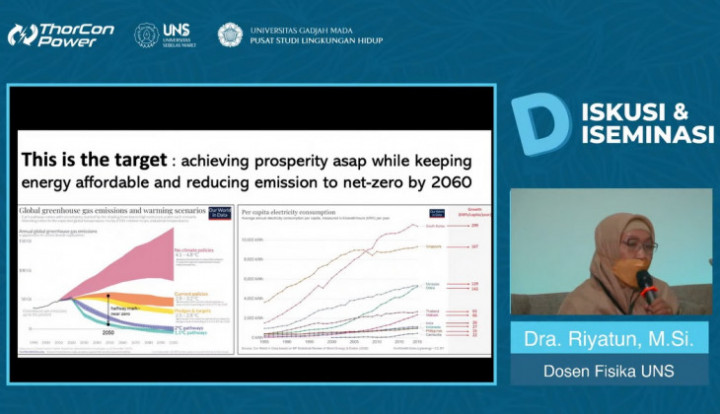Click the Our World in Data badge on electricity chart
Screen dimensions: 720x414
436,213
